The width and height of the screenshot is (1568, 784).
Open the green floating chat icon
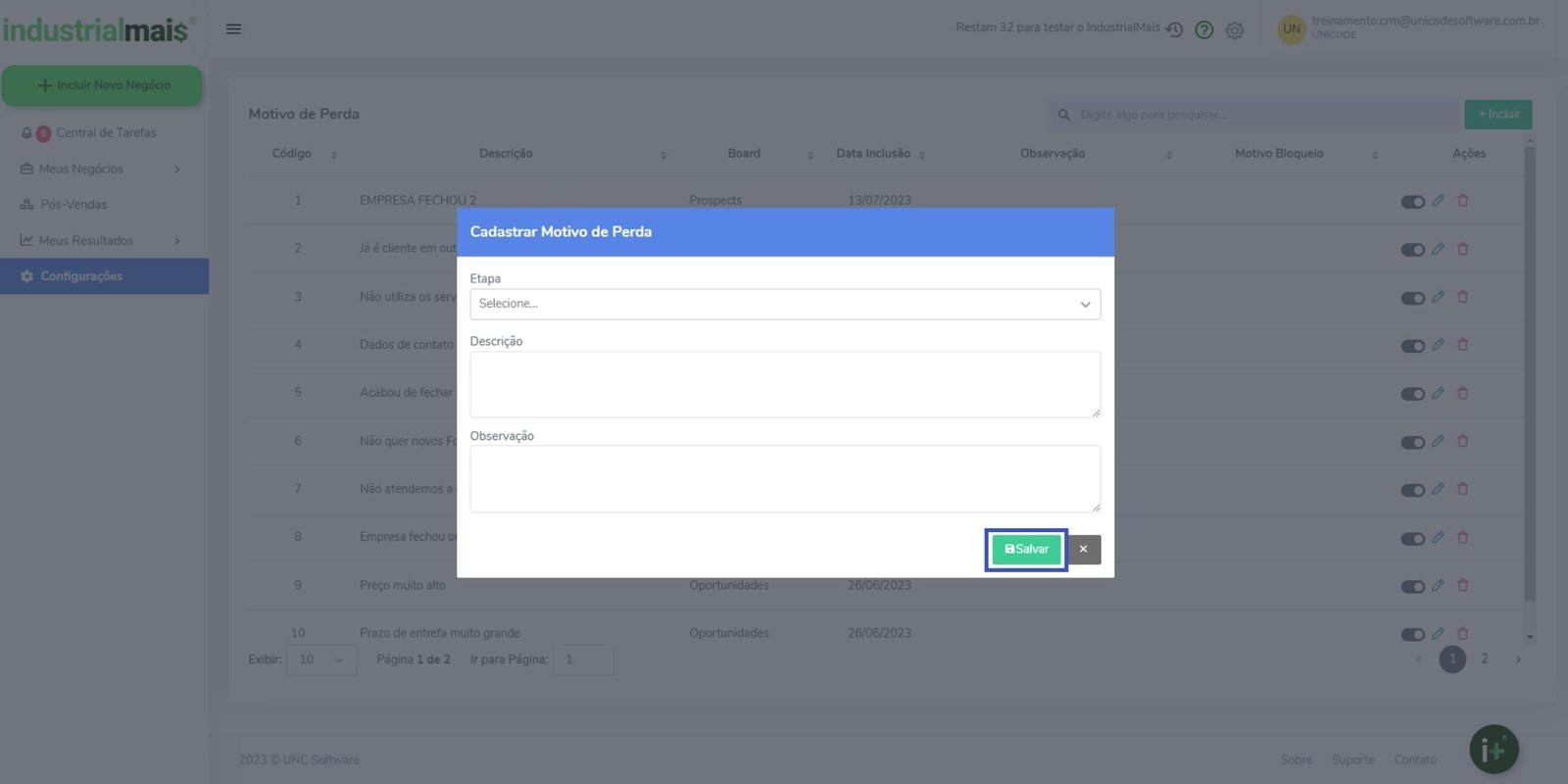pyautogui.click(x=1494, y=750)
